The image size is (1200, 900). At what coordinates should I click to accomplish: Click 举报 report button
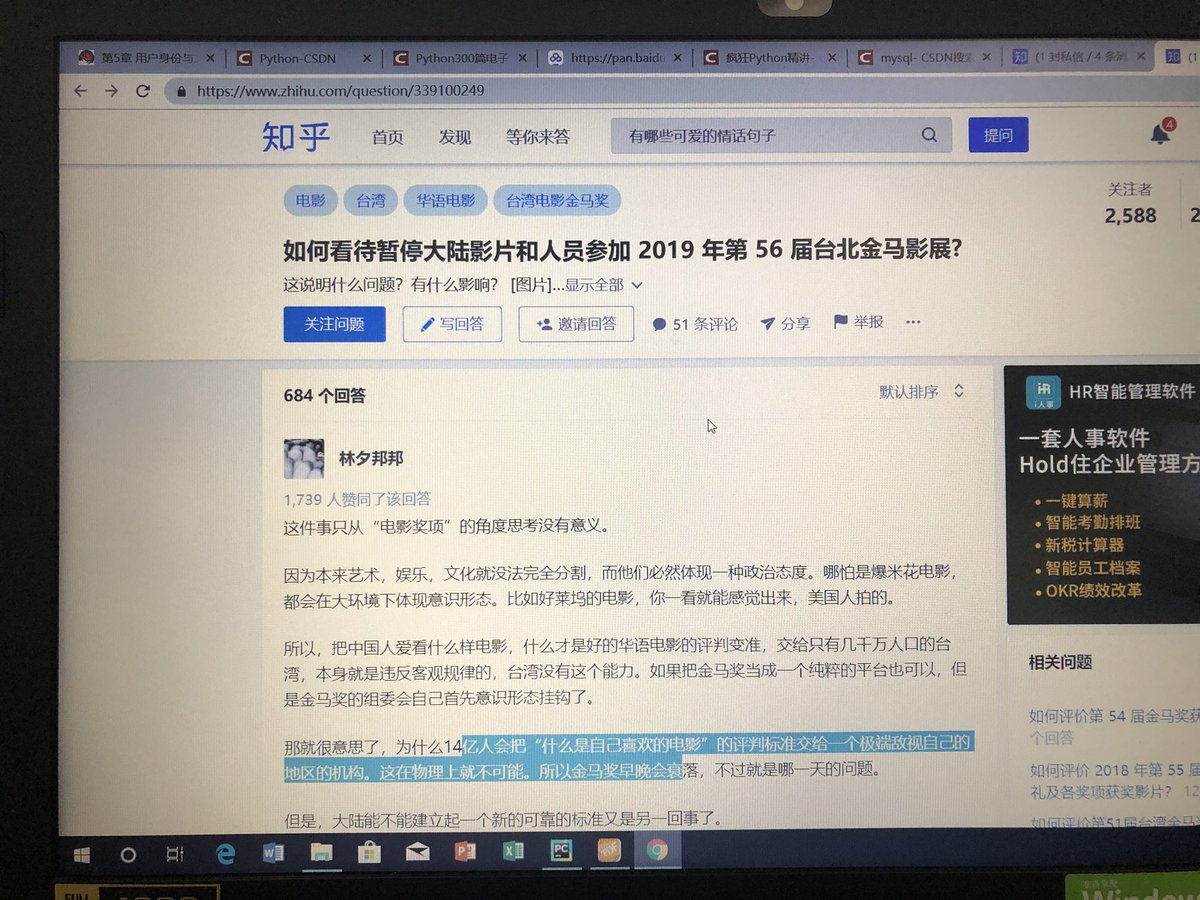859,322
